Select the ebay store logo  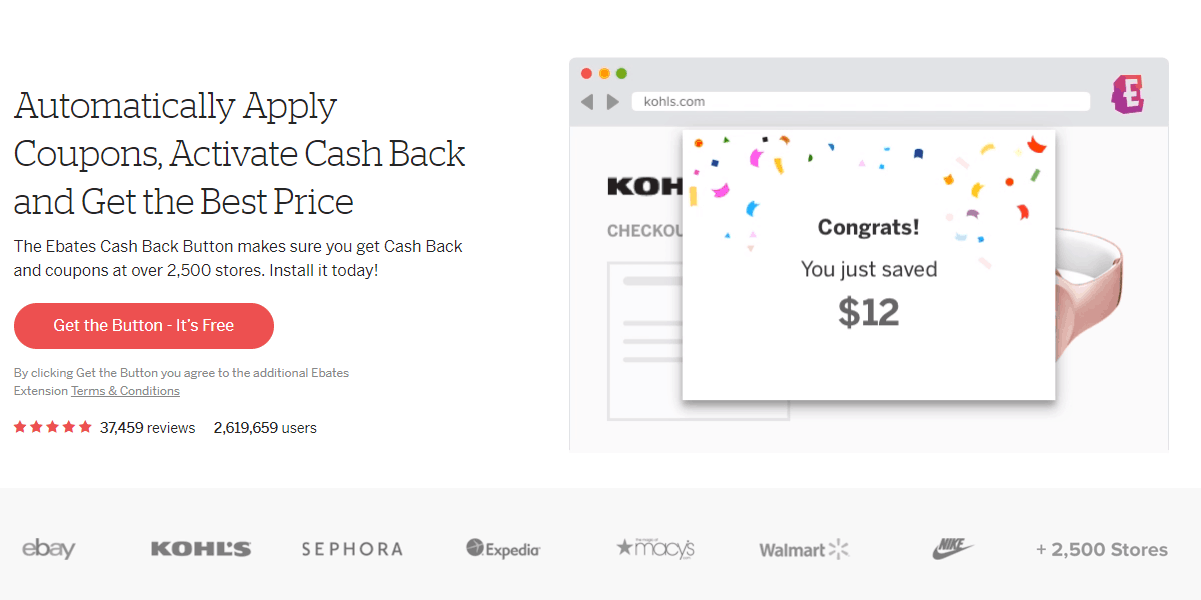pos(48,548)
